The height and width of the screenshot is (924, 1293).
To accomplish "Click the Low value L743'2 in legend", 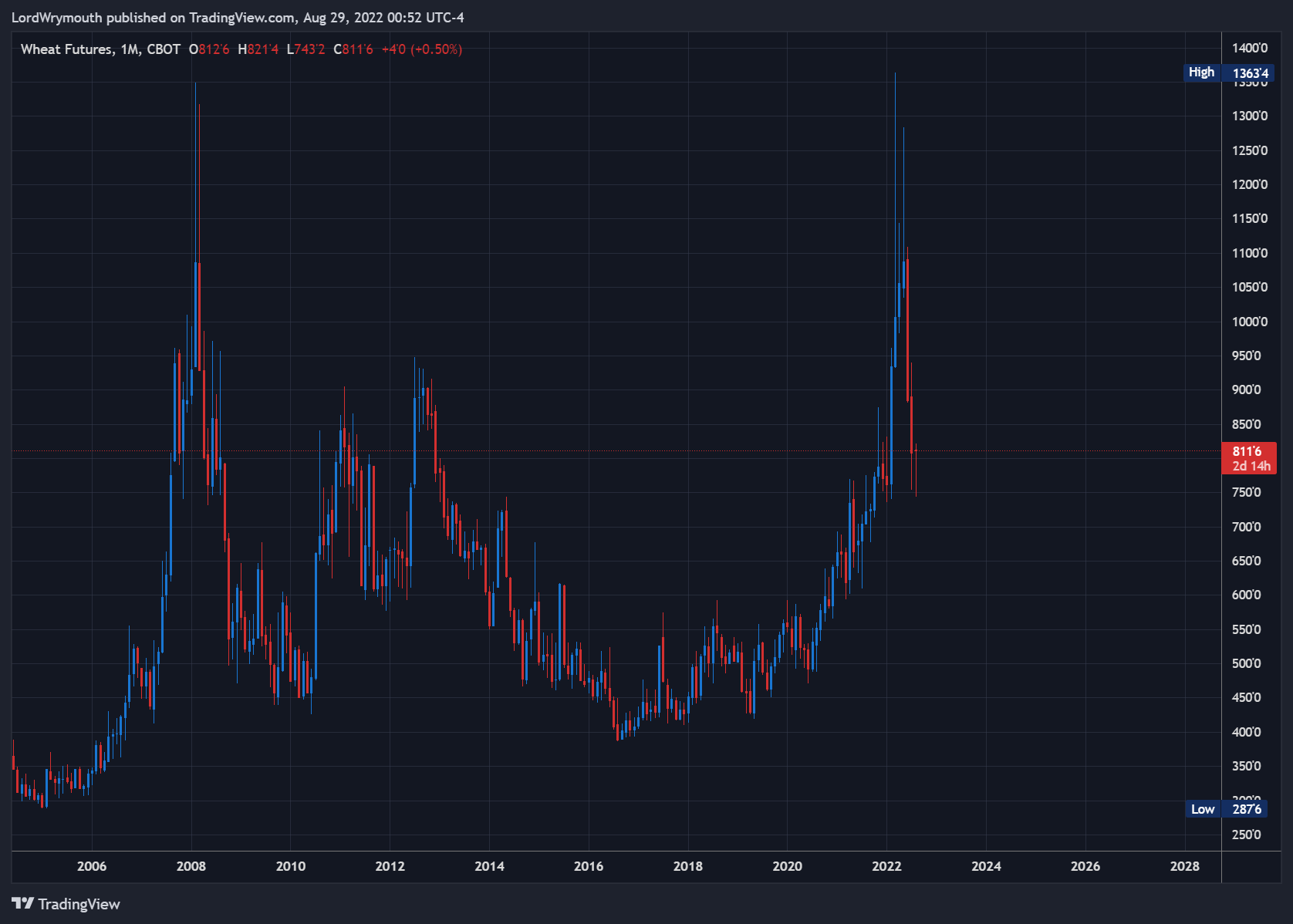I will [x=306, y=49].
